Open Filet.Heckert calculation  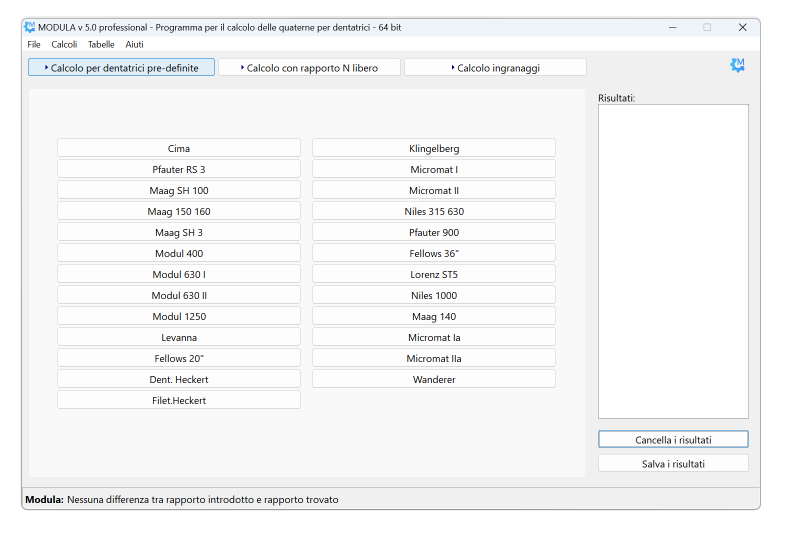179,400
